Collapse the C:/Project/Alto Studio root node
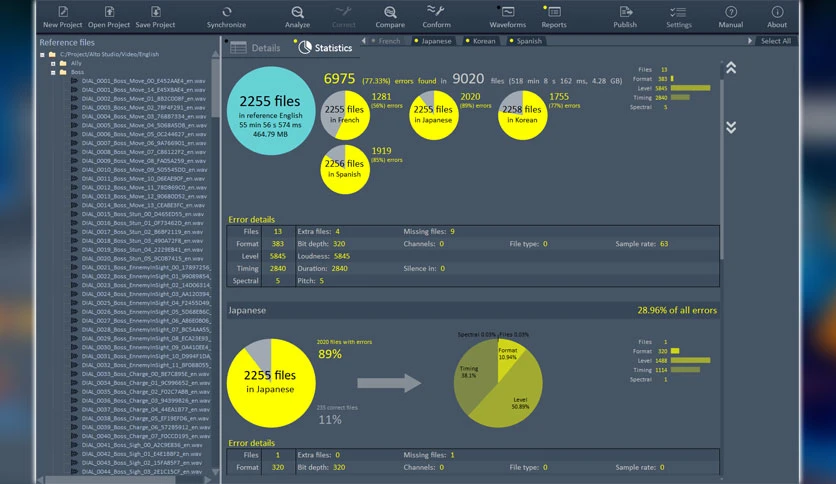This screenshot has width=836, height=484. pyautogui.click(x=43, y=54)
